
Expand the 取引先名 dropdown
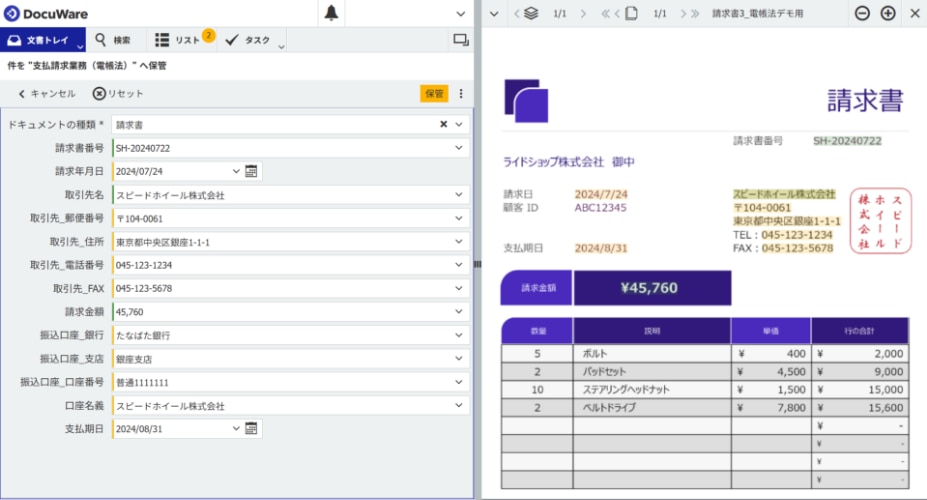459,195
